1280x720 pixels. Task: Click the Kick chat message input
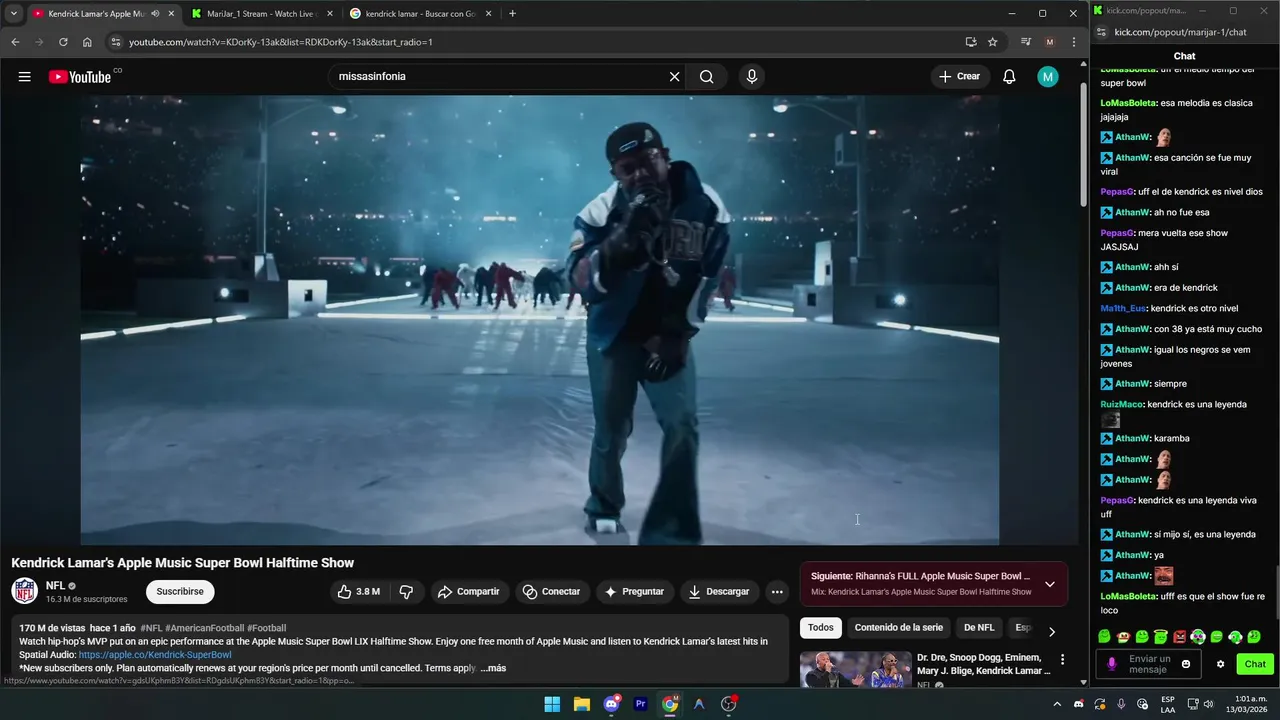point(1149,664)
